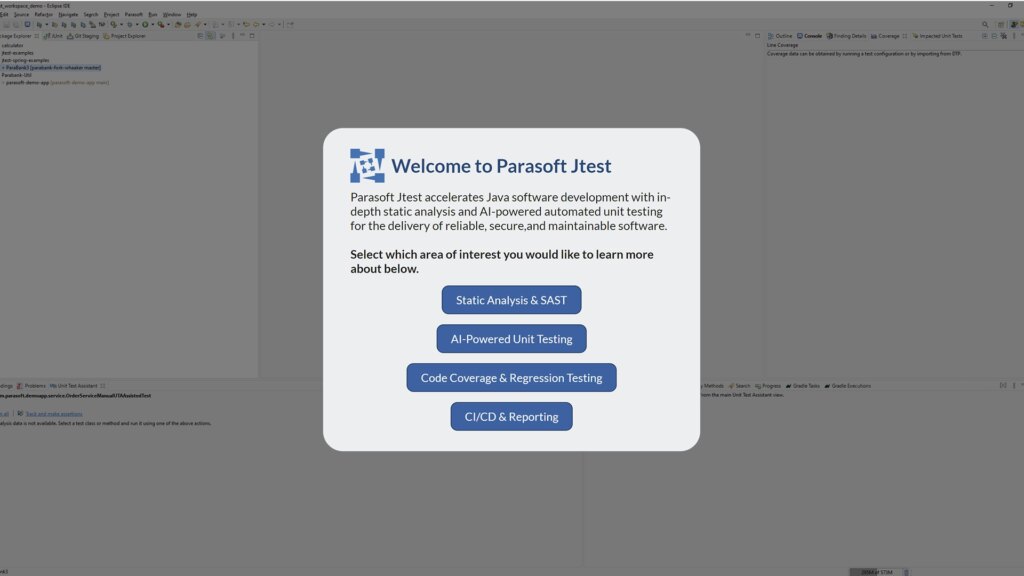The image size is (1024, 576).
Task: Select the Parabank-Util project
Action: tap(16, 75)
